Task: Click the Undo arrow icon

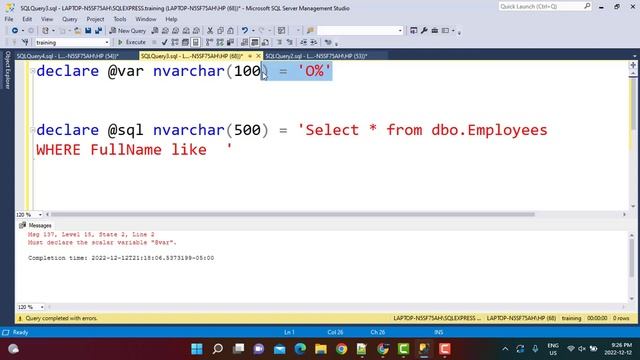Action: (244, 31)
